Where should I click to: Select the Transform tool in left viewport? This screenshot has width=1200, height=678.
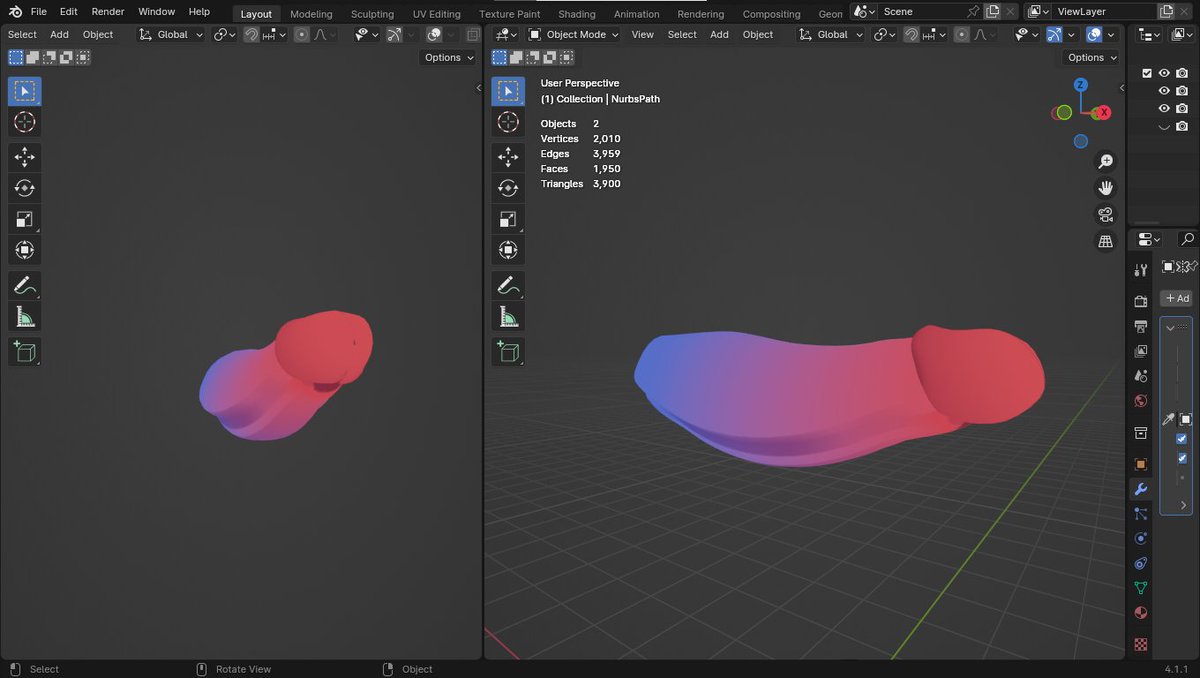click(x=25, y=250)
